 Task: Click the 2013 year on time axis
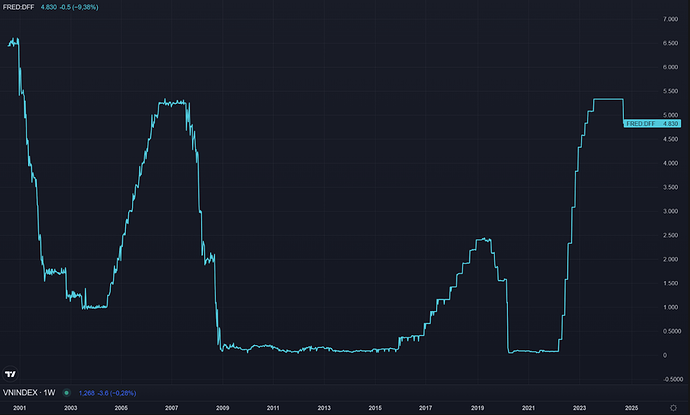(x=324, y=408)
